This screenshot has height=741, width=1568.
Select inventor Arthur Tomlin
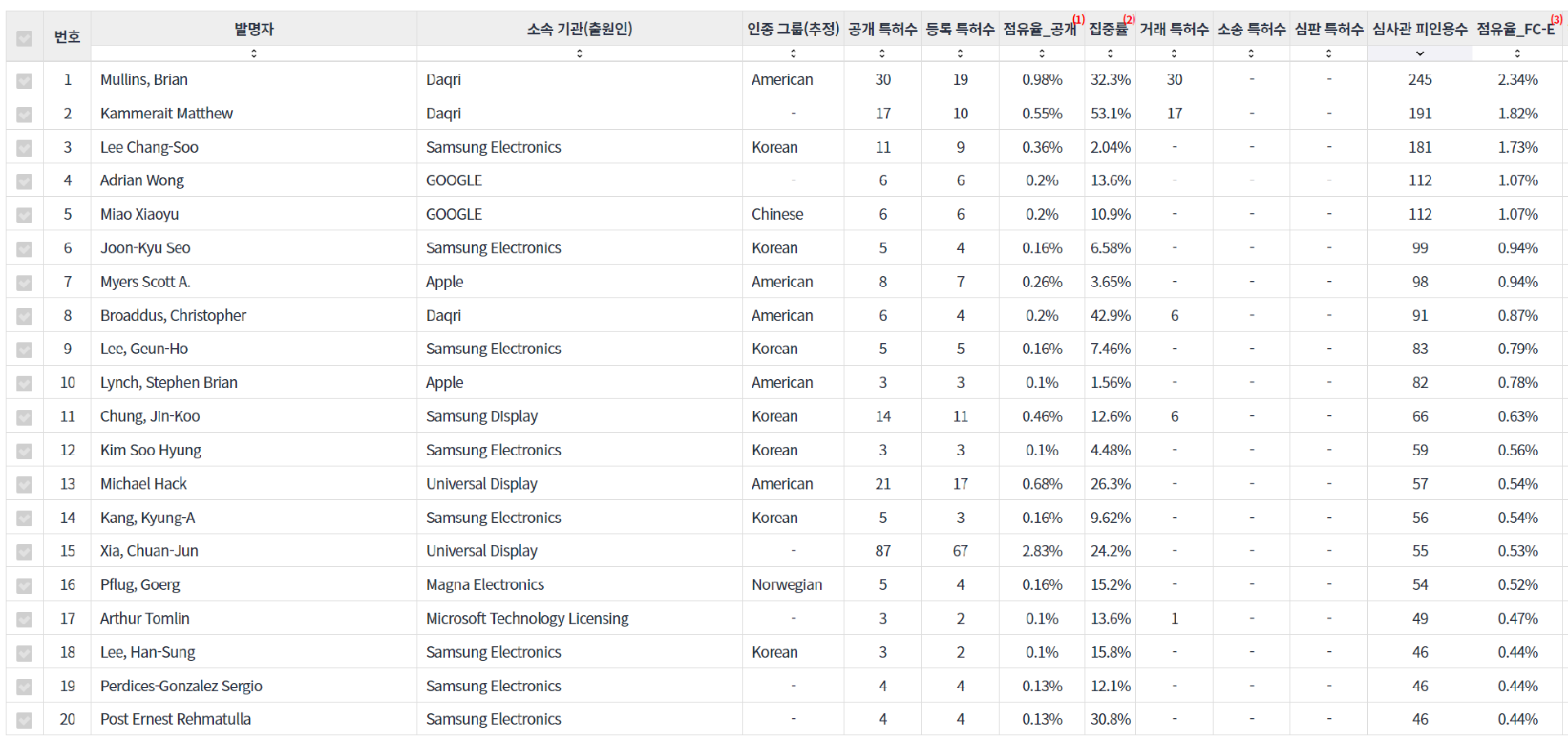[x=145, y=618]
